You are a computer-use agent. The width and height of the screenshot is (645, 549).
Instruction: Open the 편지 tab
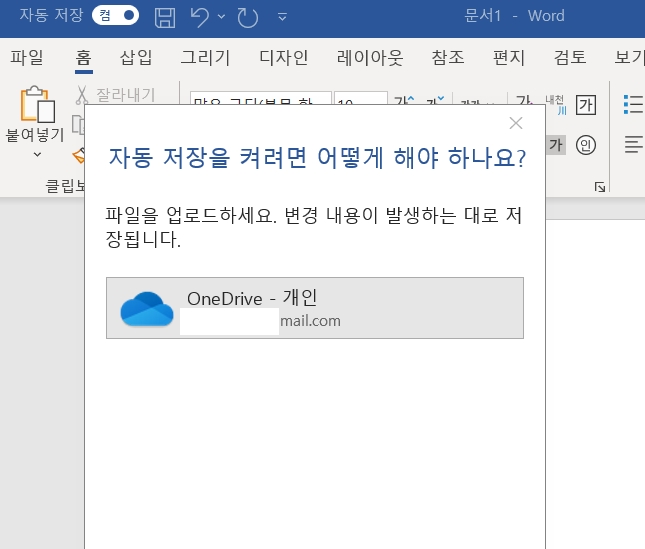[509, 57]
